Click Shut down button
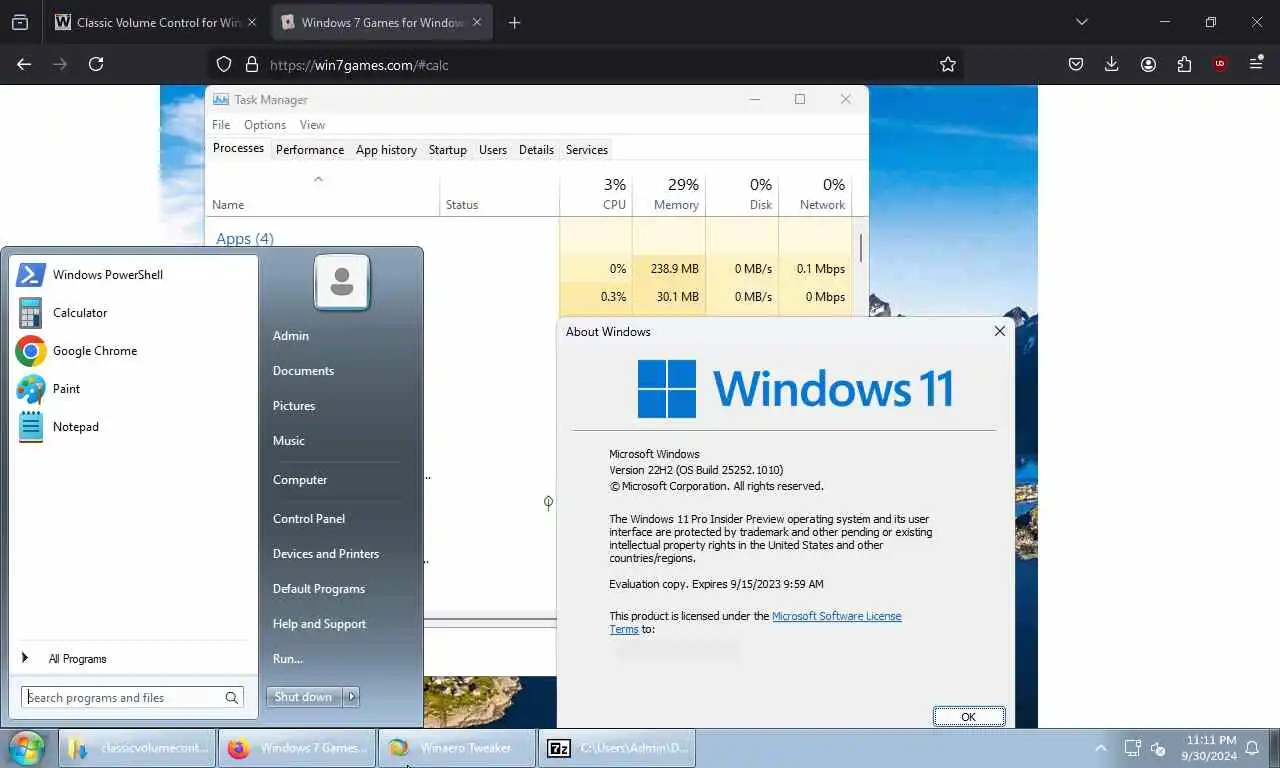1280x768 pixels. (303, 697)
